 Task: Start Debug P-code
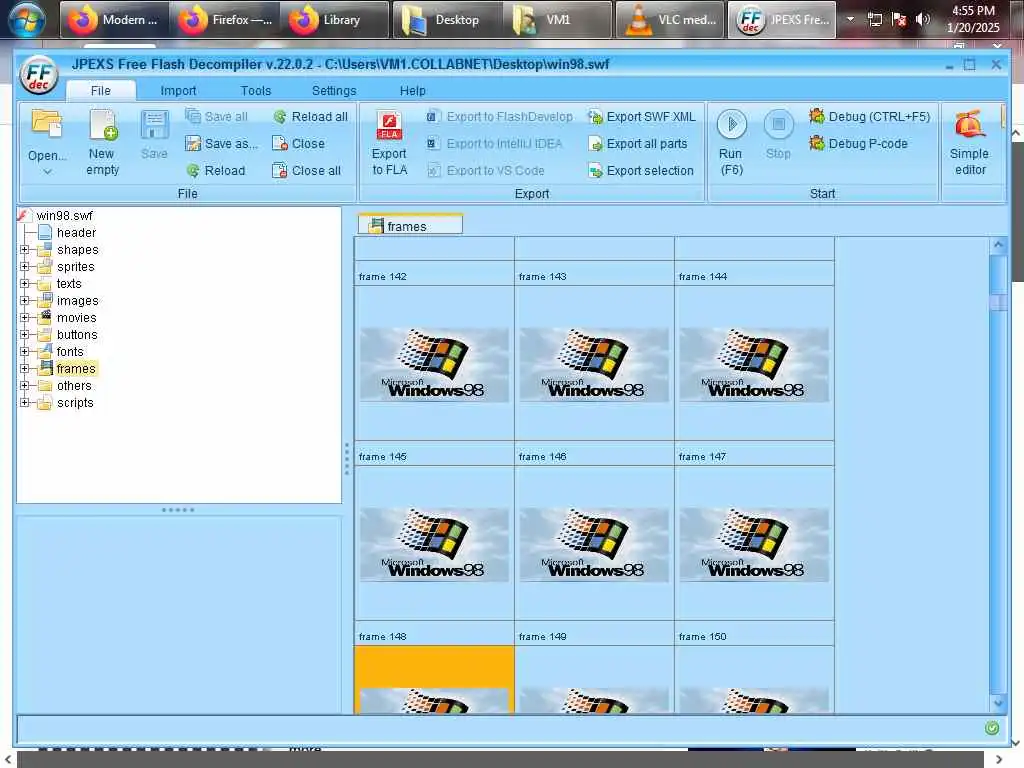point(858,143)
